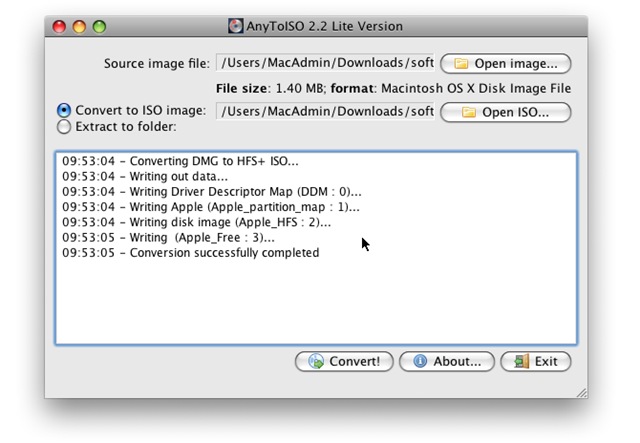Choose the Extract to folder radio button
Viewport: 640px width, 443px height.
tap(64, 127)
